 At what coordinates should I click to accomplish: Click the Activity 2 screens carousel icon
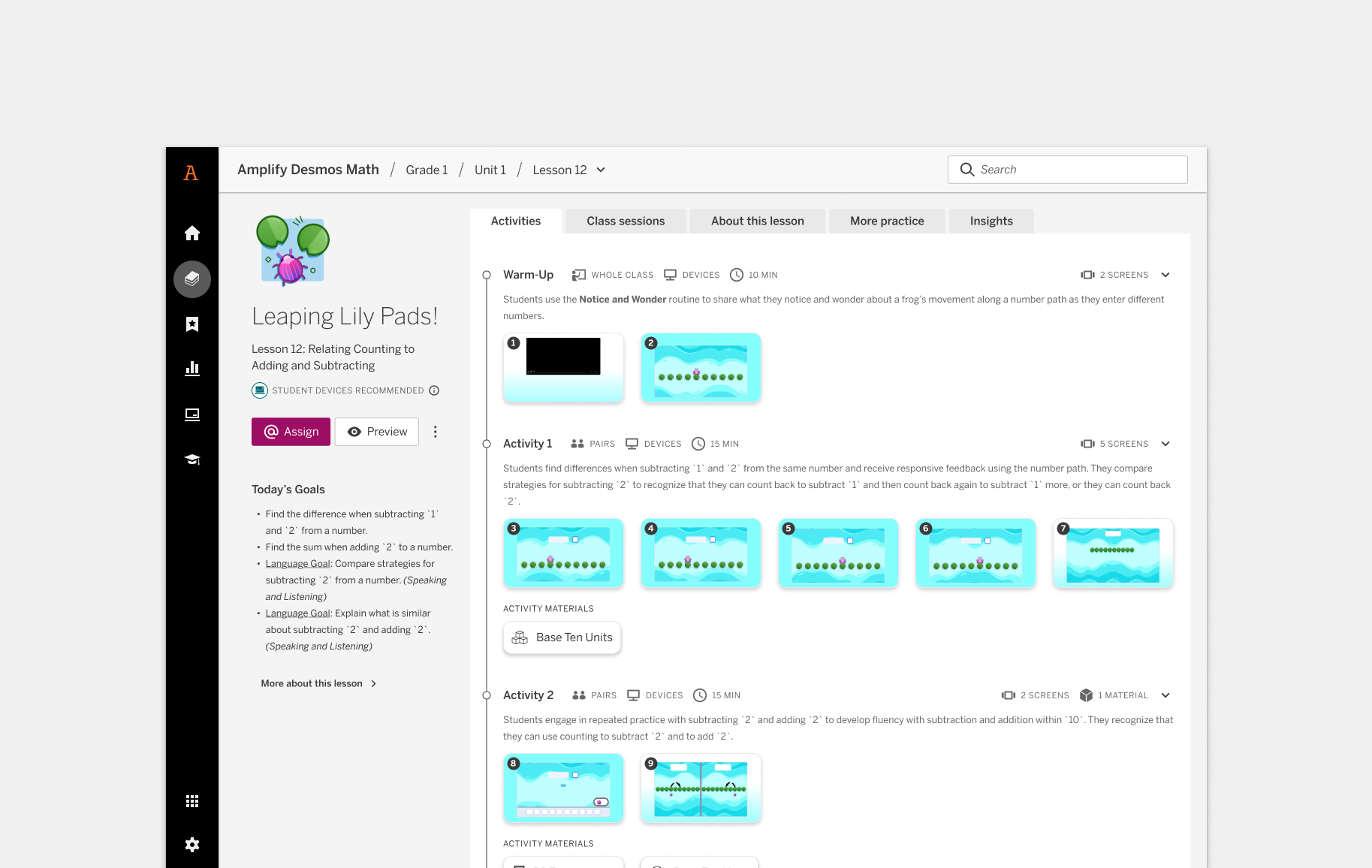[x=1009, y=695]
